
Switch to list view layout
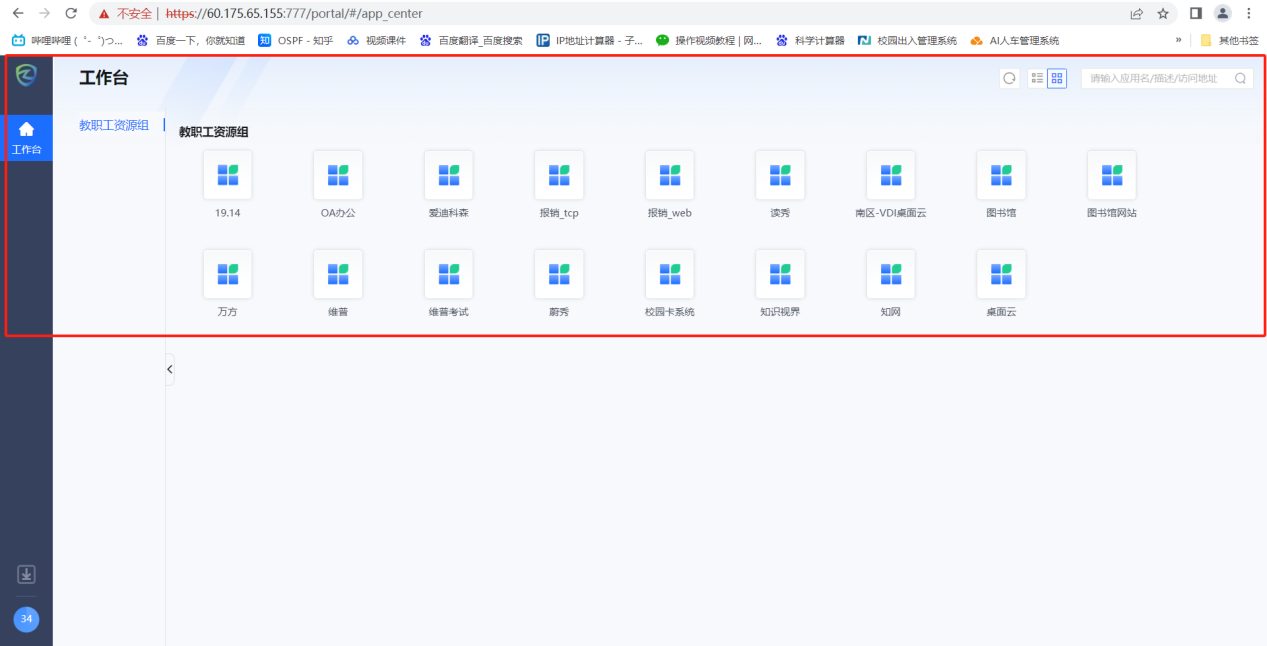point(1037,79)
